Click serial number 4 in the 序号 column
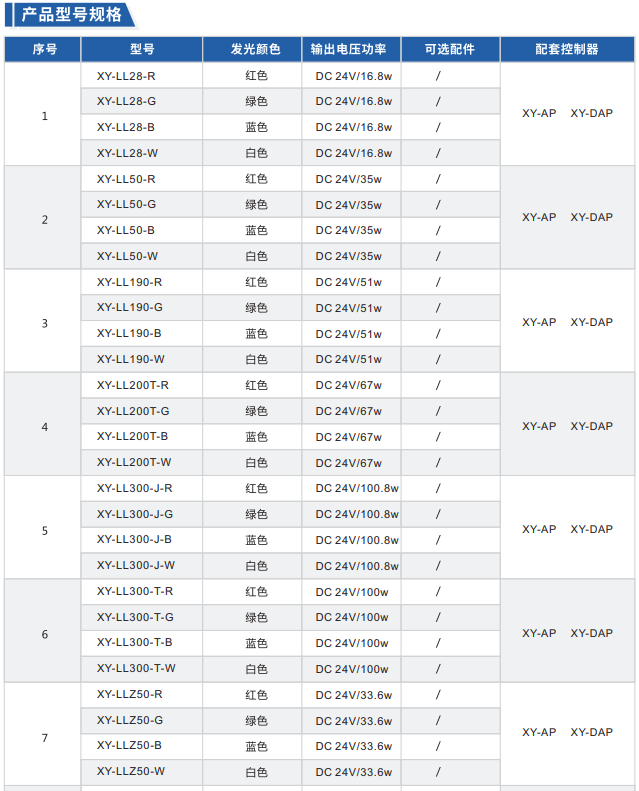Viewport: 639px width, 791px height. click(44, 427)
